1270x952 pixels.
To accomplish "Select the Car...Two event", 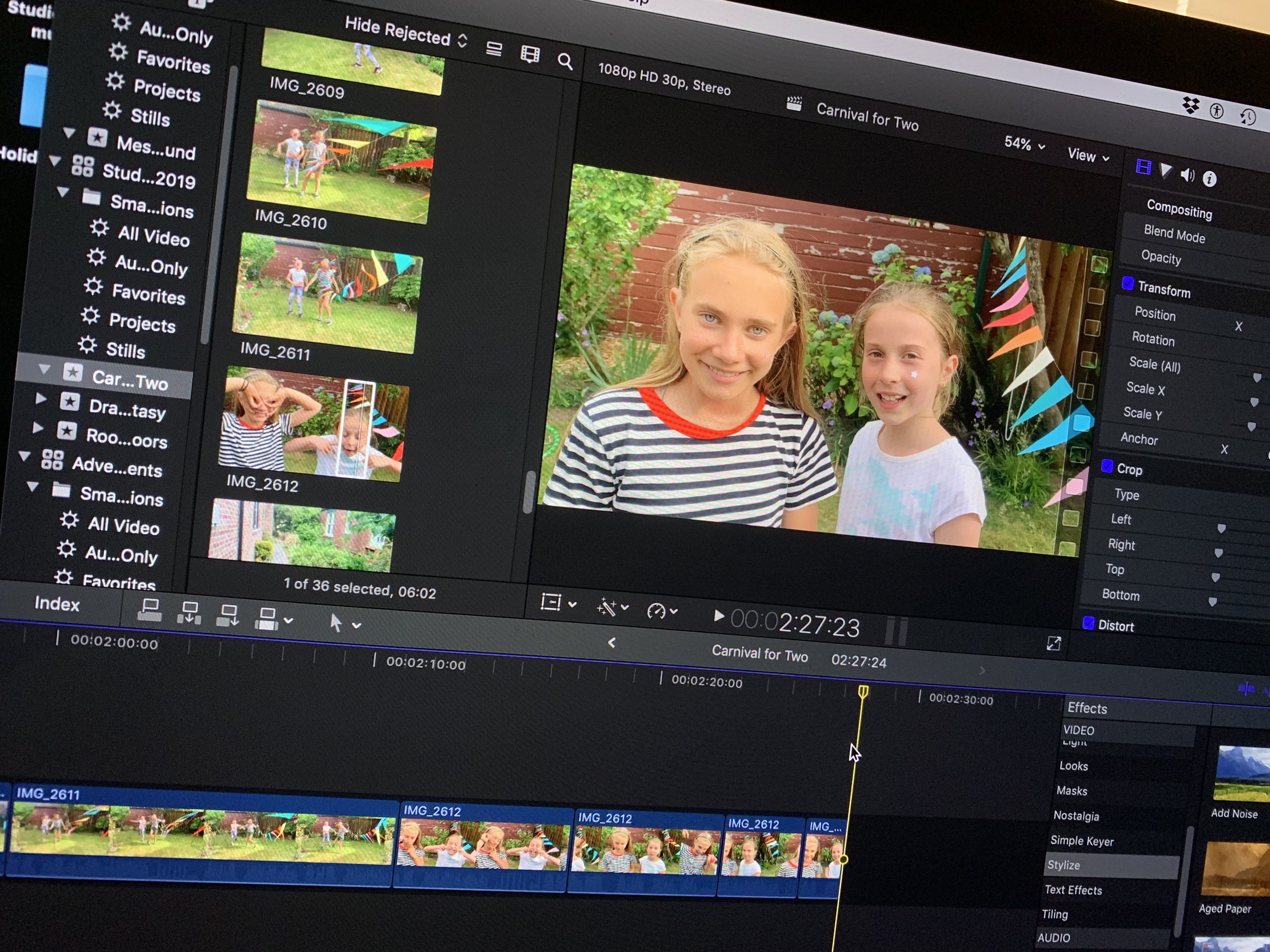I will pos(105,376).
